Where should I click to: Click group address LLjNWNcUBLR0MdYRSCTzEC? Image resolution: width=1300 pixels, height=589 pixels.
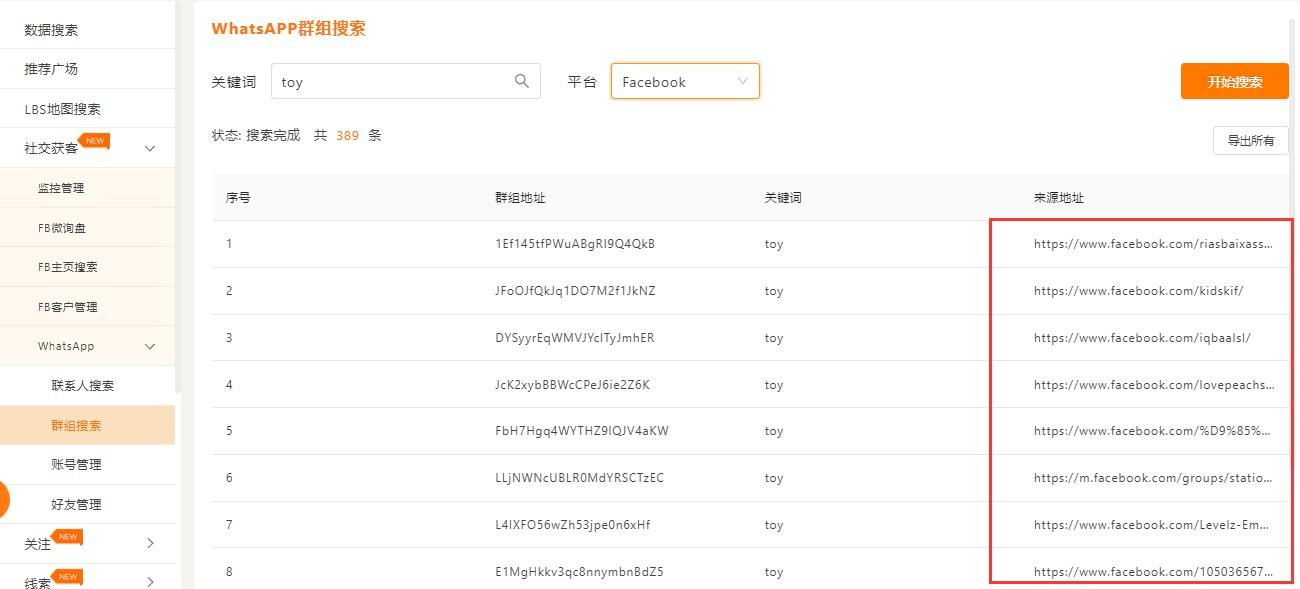point(579,478)
